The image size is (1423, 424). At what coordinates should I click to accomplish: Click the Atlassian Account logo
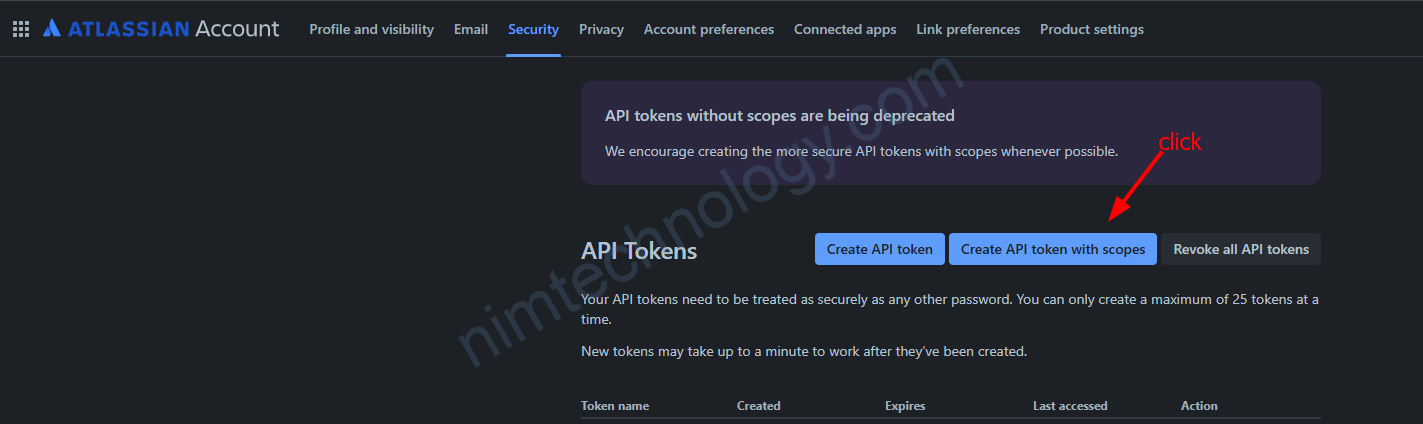(161, 29)
